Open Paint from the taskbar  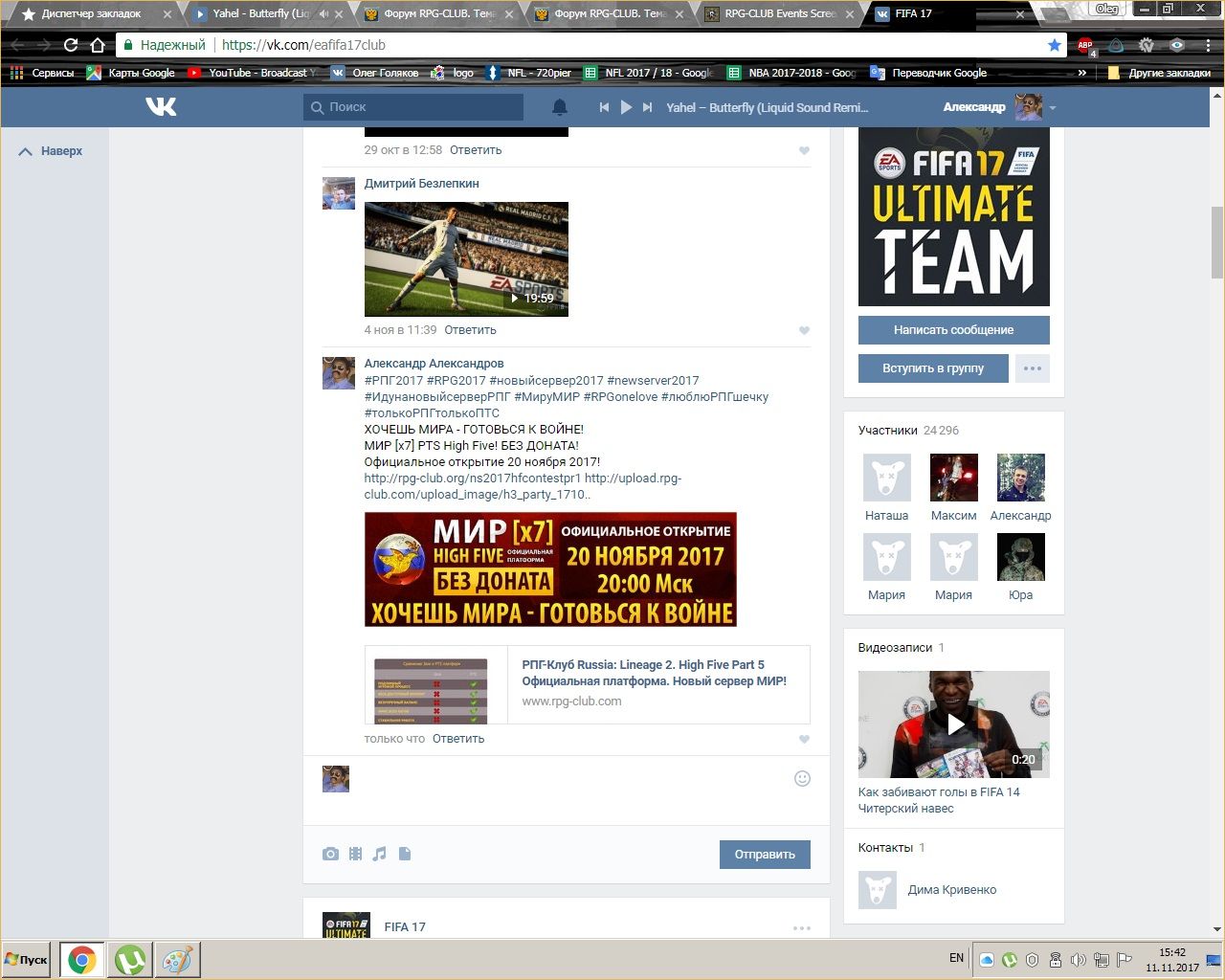coord(175,960)
